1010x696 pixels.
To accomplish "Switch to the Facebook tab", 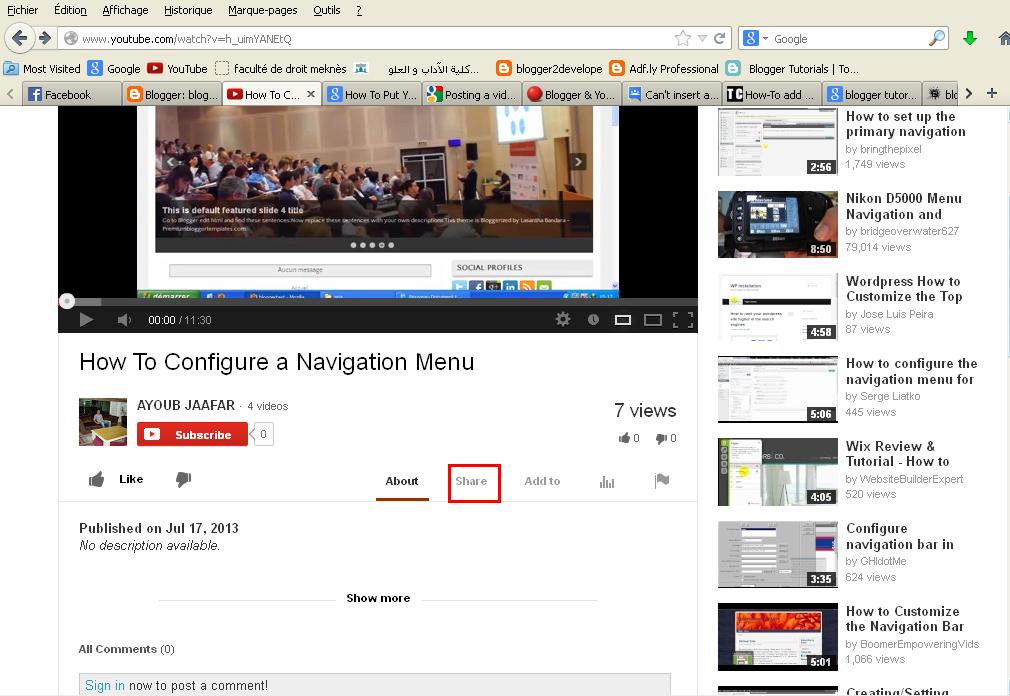I will pos(72,94).
